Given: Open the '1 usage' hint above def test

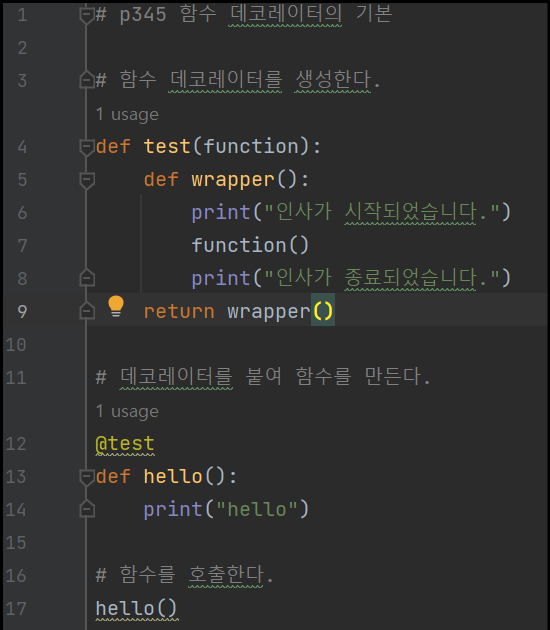Looking at the screenshot, I should tap(127, 115).
